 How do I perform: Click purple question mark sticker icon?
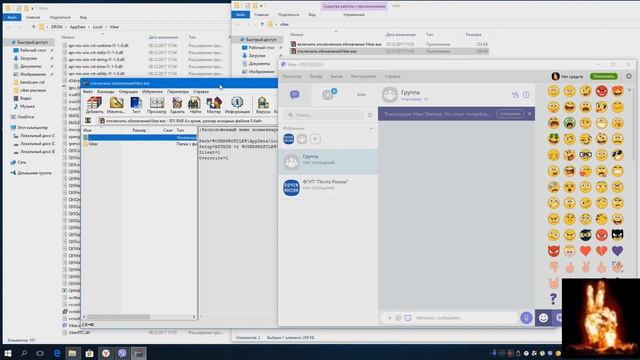[553, 299]
